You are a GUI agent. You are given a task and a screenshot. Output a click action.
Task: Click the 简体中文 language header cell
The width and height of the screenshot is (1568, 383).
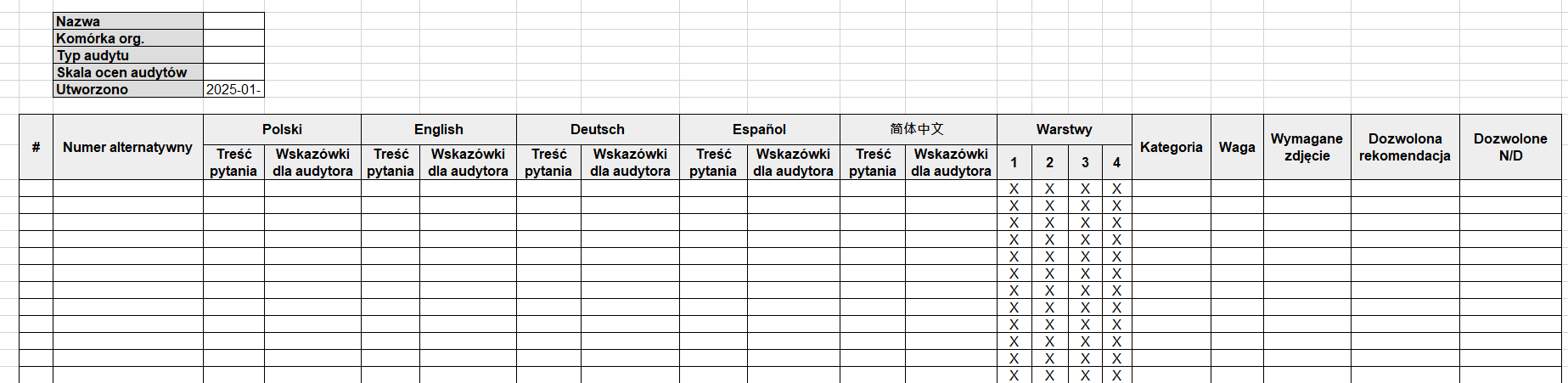coord(917,129)
